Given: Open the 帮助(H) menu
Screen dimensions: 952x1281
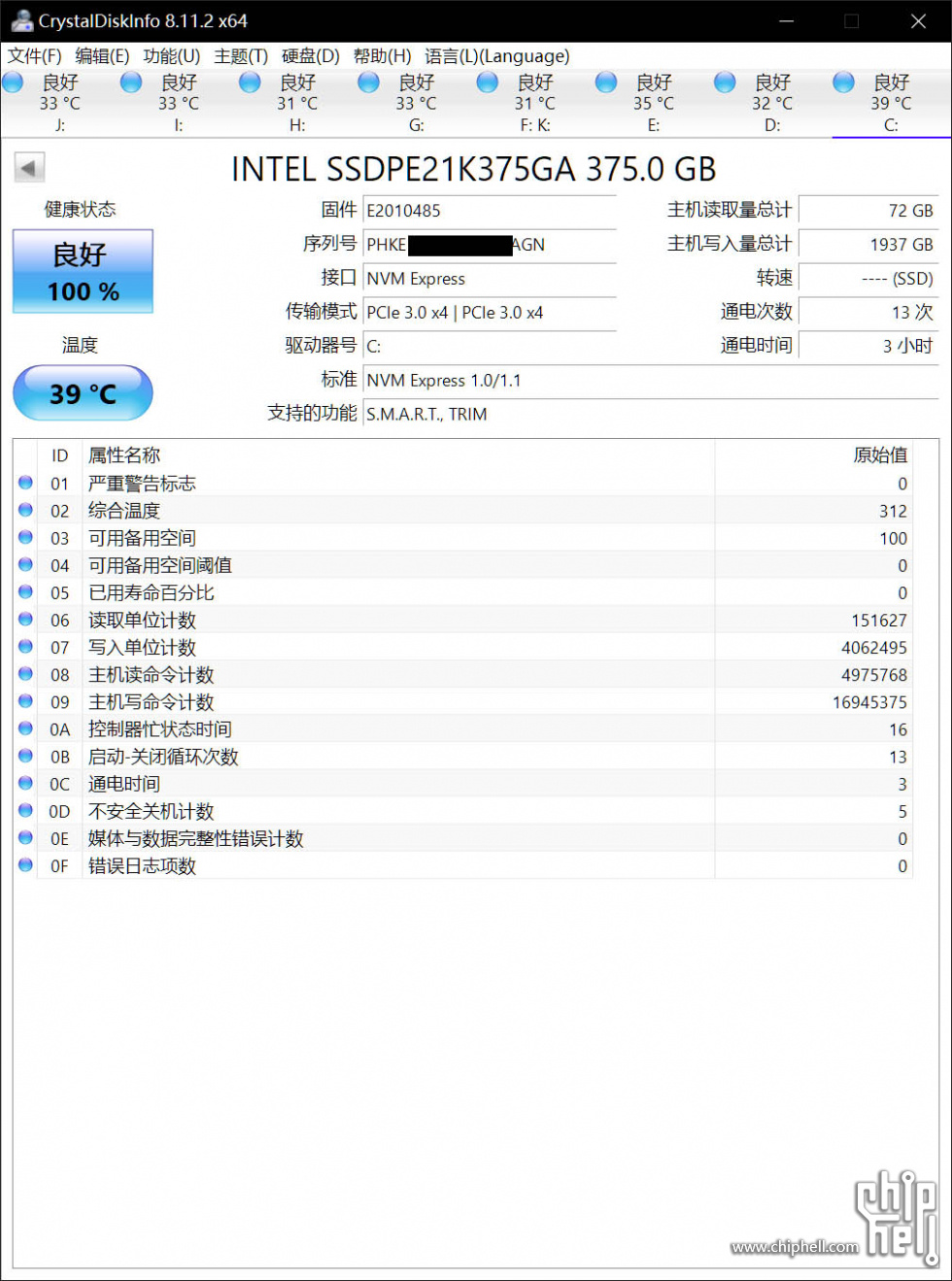Looking at the screenshot, I should pyautogui.click(x=382, y=56).
